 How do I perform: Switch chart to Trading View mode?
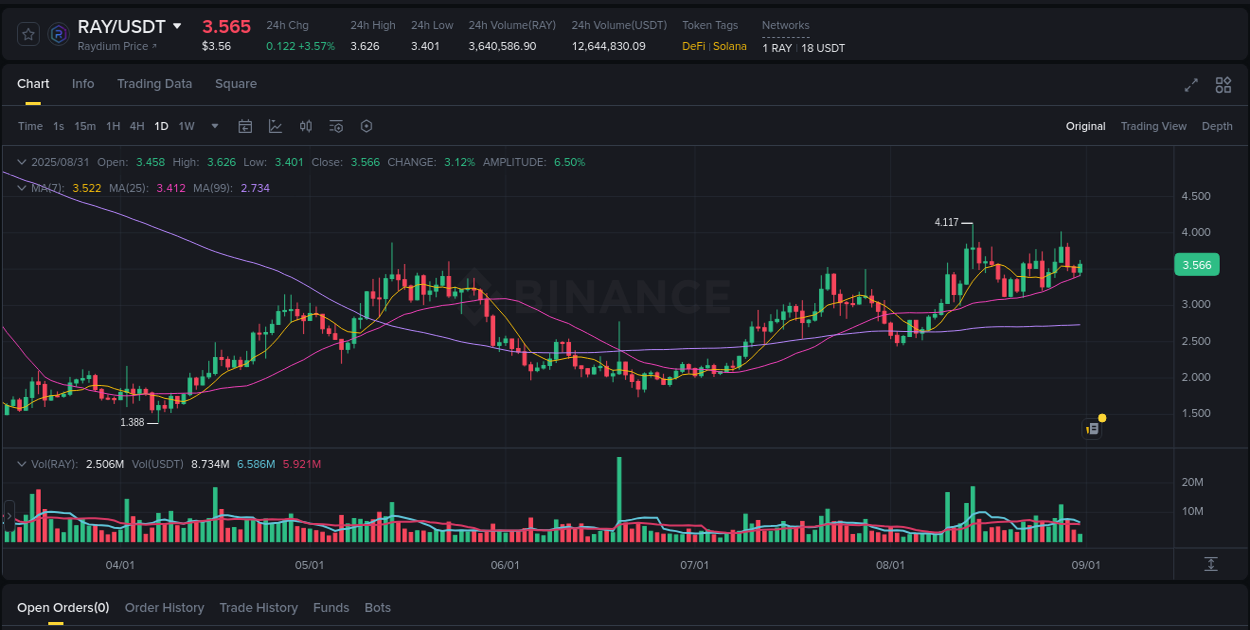coord(1153,126)
